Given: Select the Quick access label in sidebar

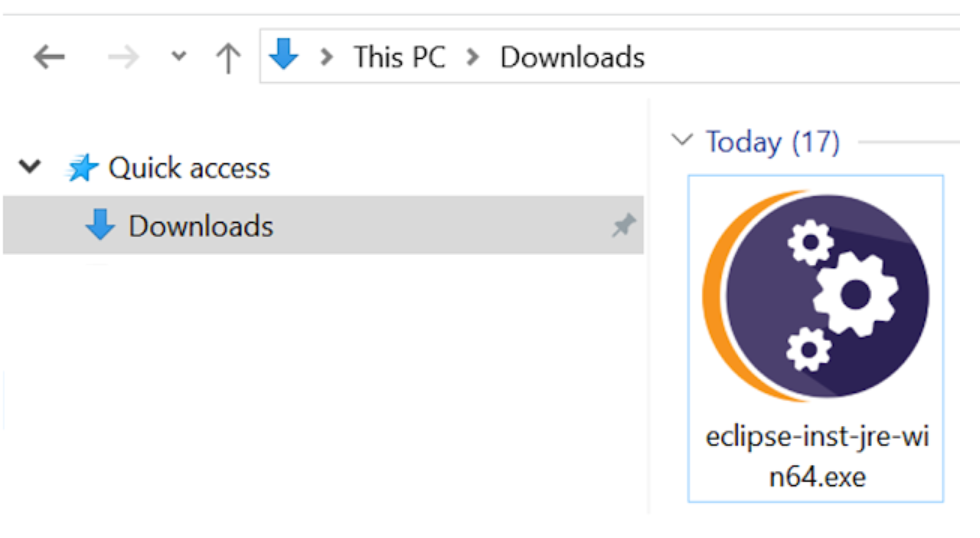Looking at the screenshot, I should [189, 168].
